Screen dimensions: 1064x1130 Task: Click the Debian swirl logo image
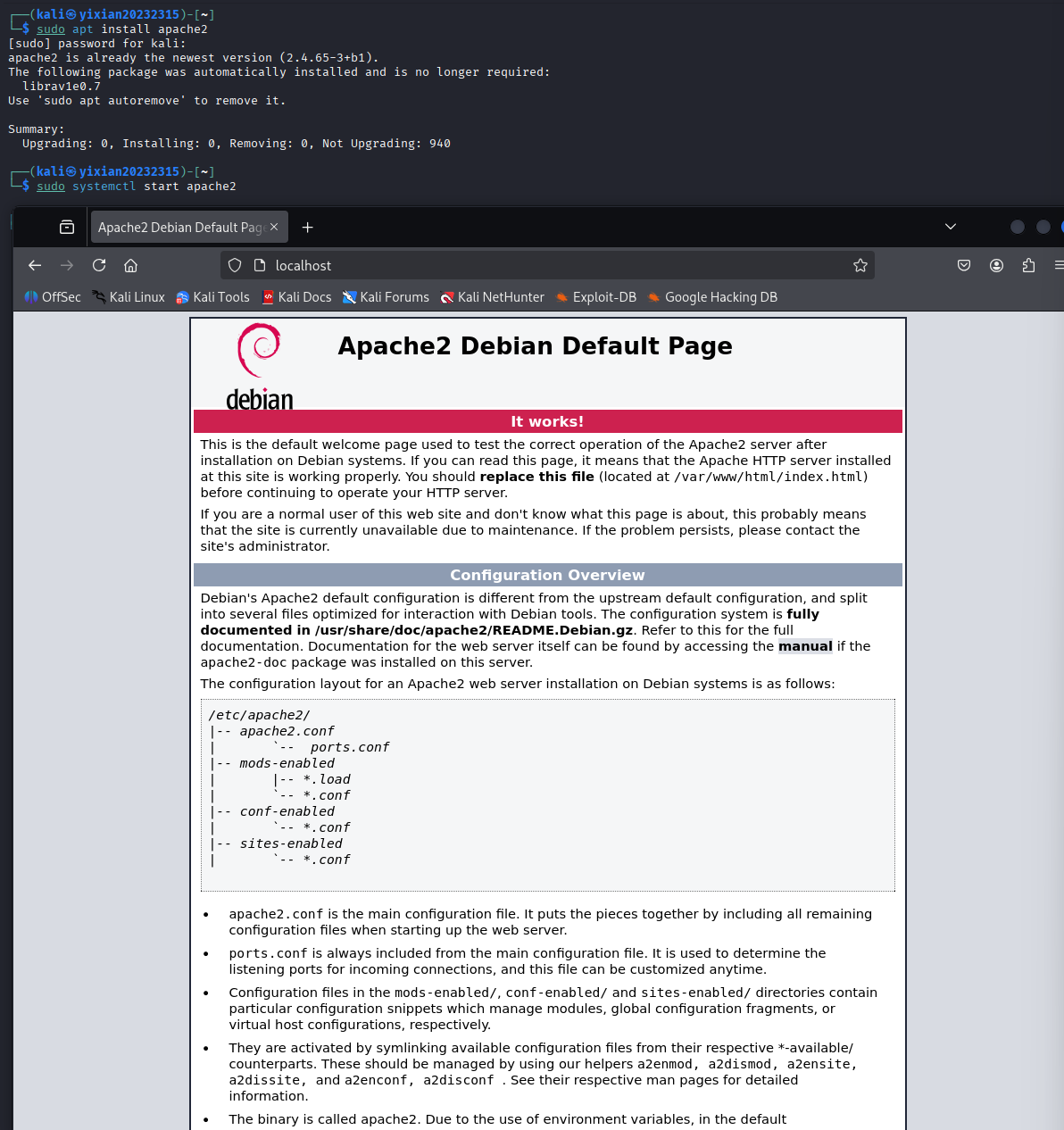(259, 367)
